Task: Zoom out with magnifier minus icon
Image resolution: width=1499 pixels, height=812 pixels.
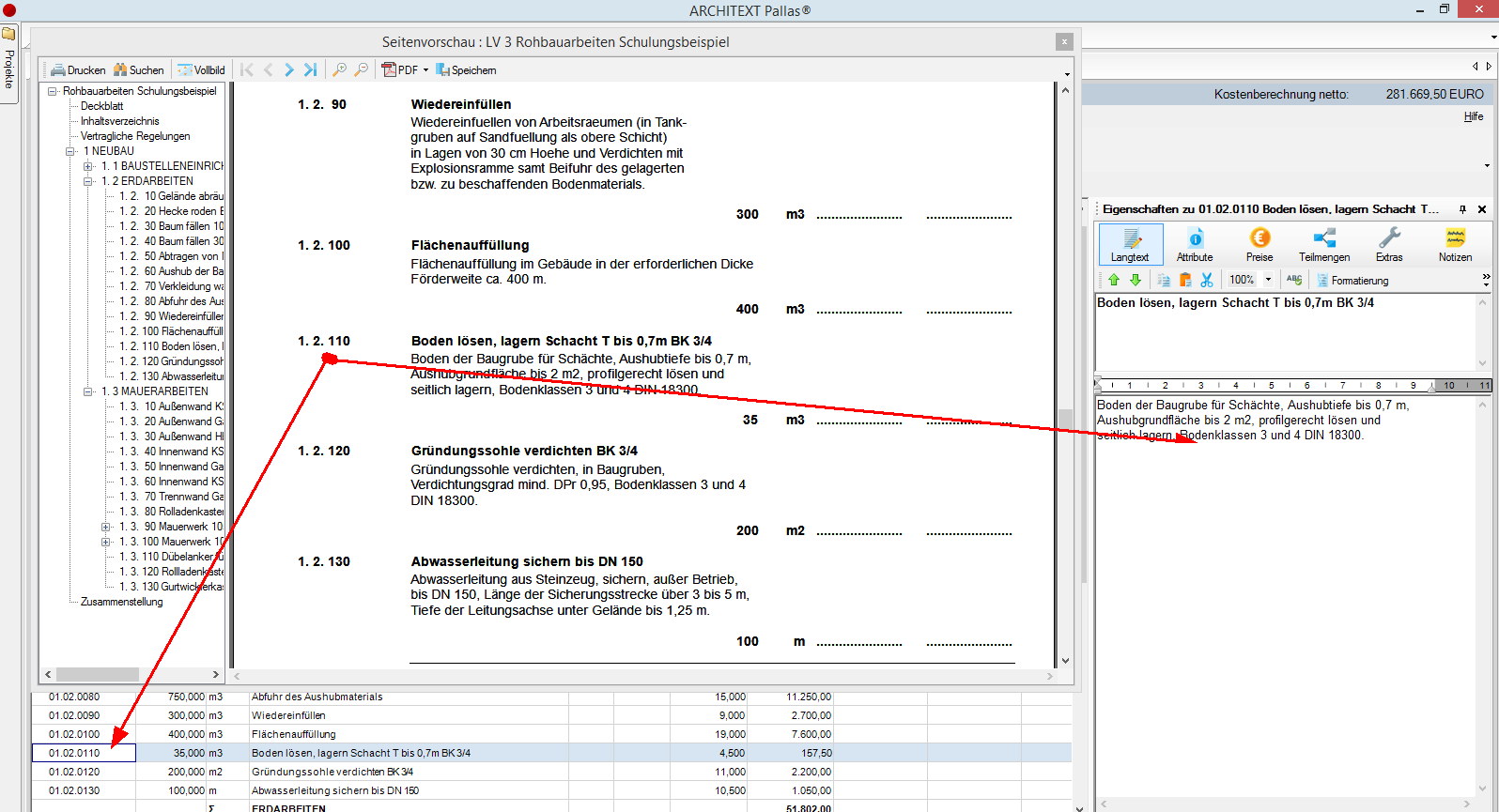Action: (361, 70)
